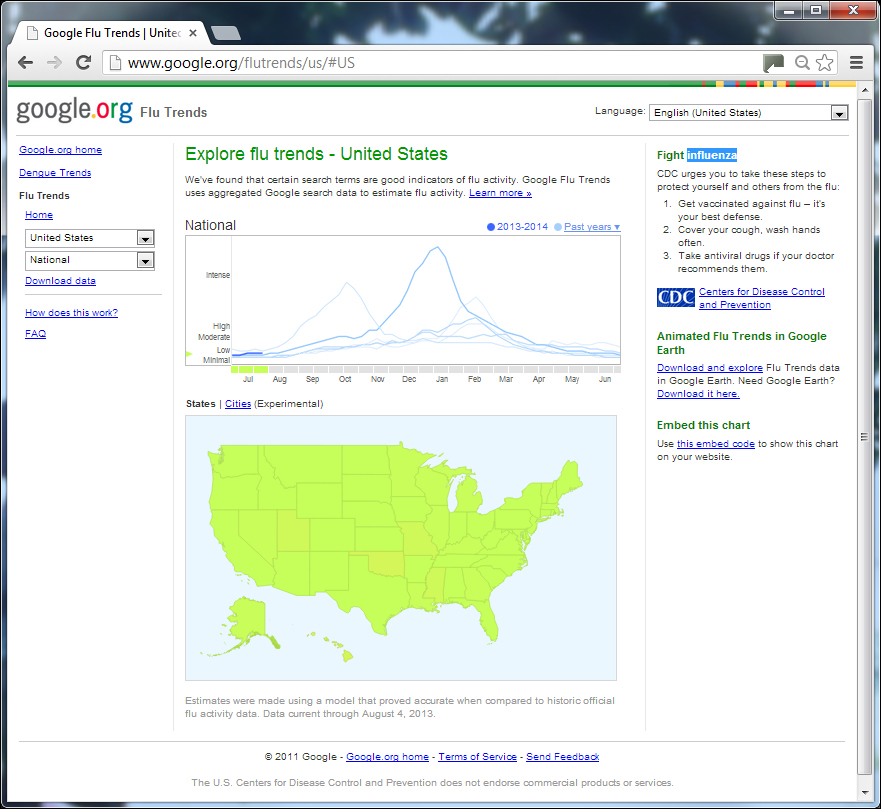
Task: Switch map view to Cities
Action: (238, 404)
